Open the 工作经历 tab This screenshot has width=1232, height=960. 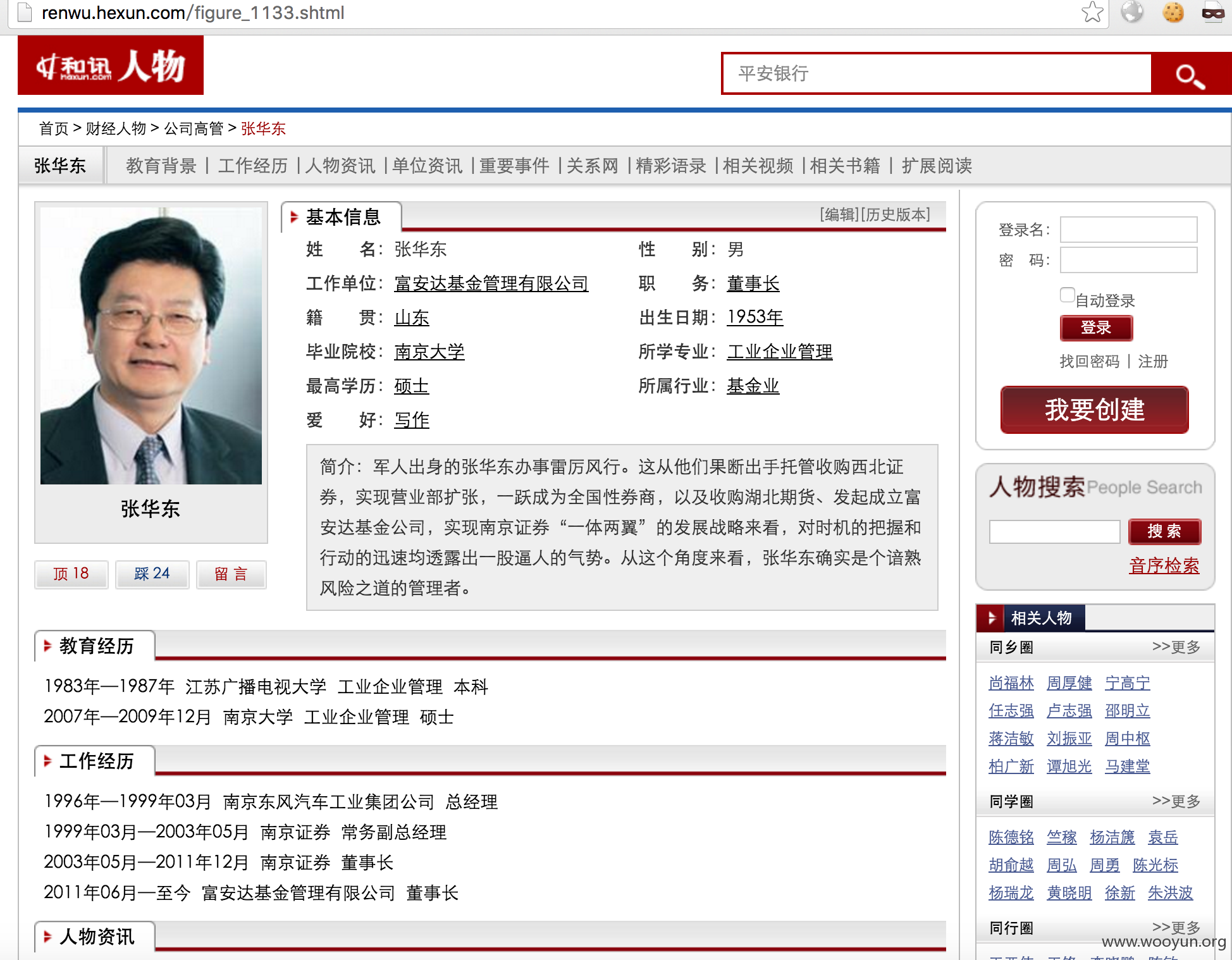click(x=253, y=166)
